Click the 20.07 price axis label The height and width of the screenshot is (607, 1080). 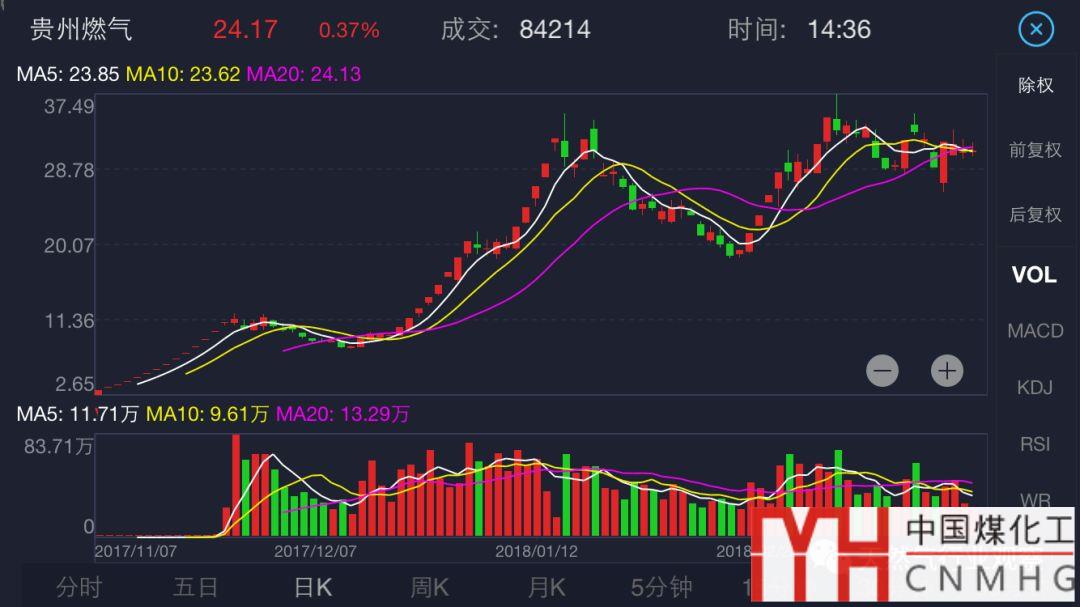(x=69, y=245)
